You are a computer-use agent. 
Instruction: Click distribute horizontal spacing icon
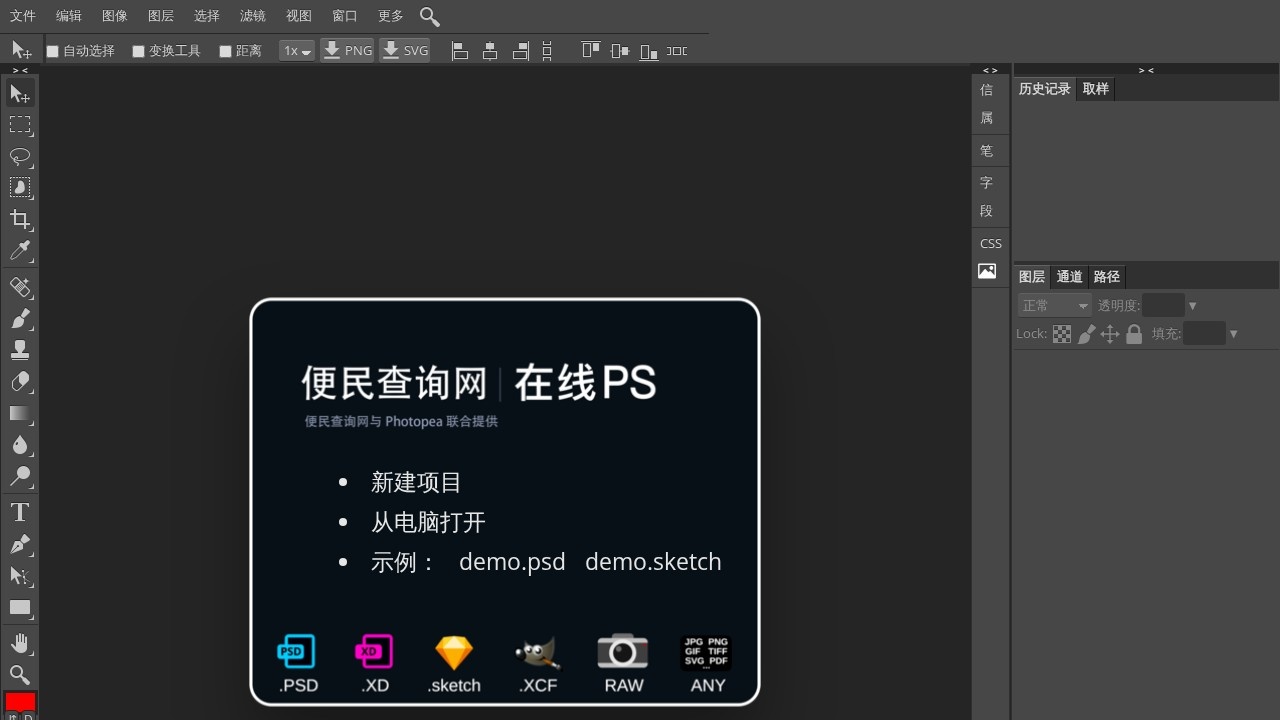pos(677,51)
